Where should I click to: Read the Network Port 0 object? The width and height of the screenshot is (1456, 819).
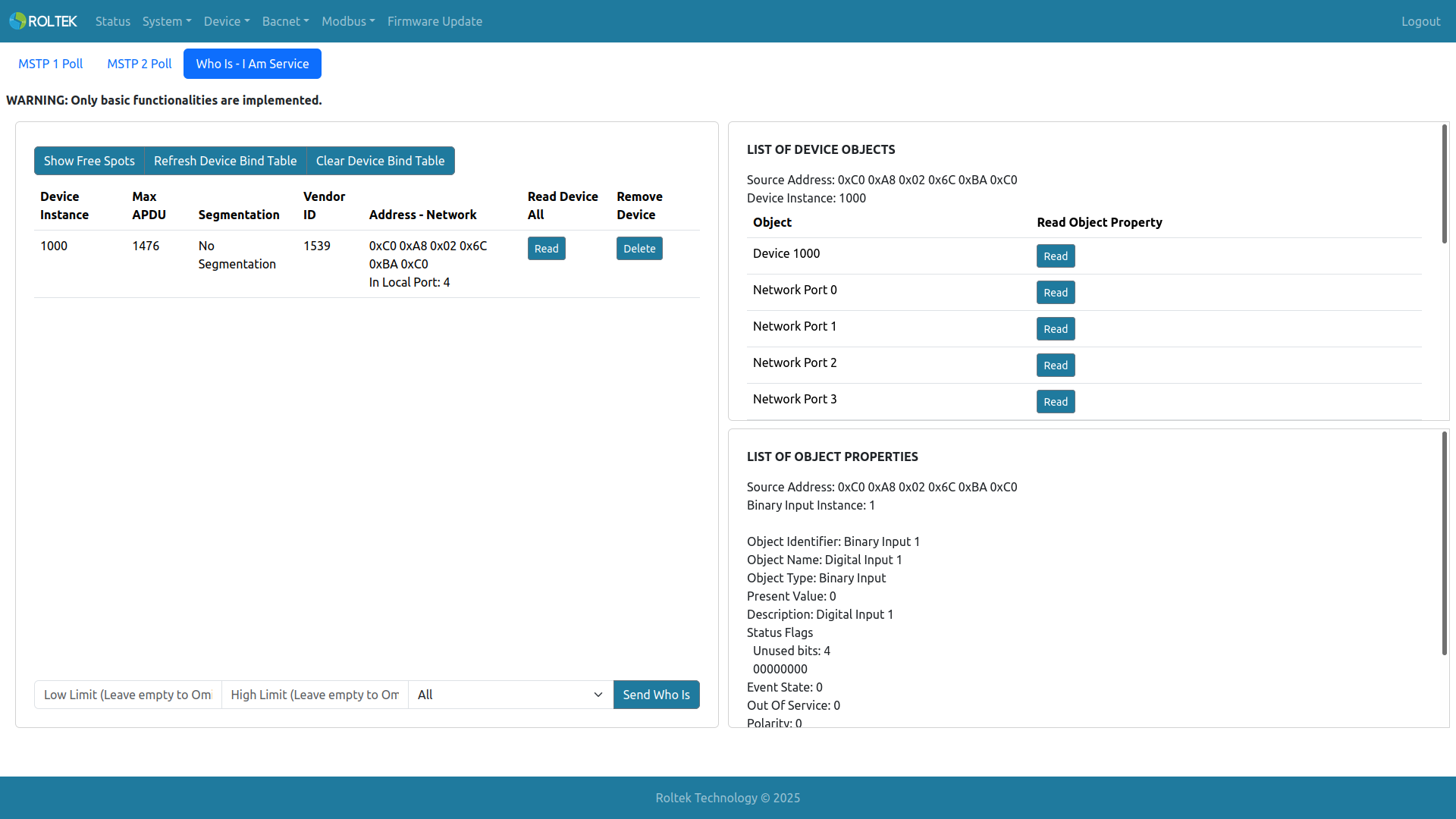click(x=1056, y=293)
